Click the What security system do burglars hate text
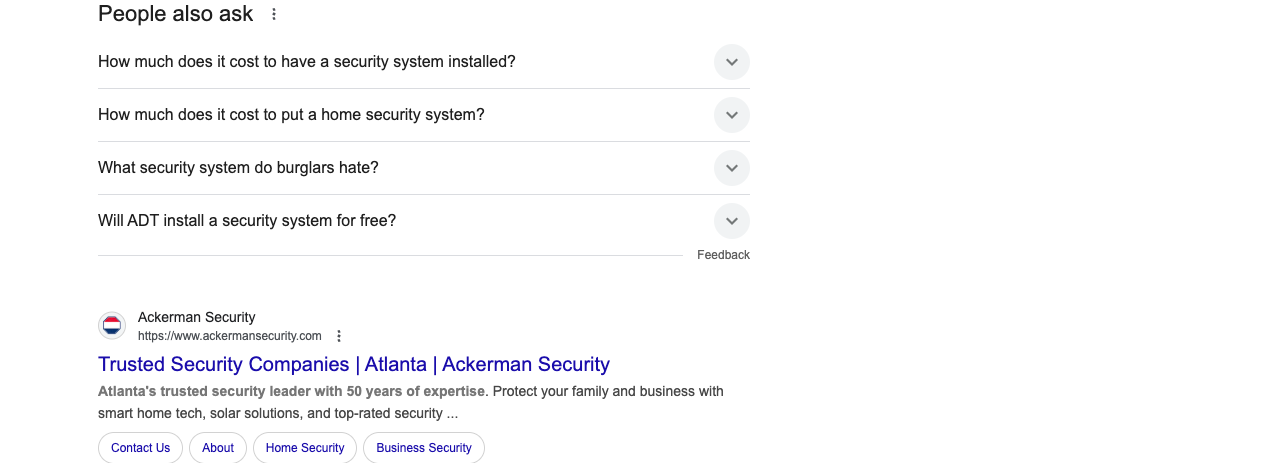The image size is (1280, 463). pyautogui.click(x=238, y=168)
